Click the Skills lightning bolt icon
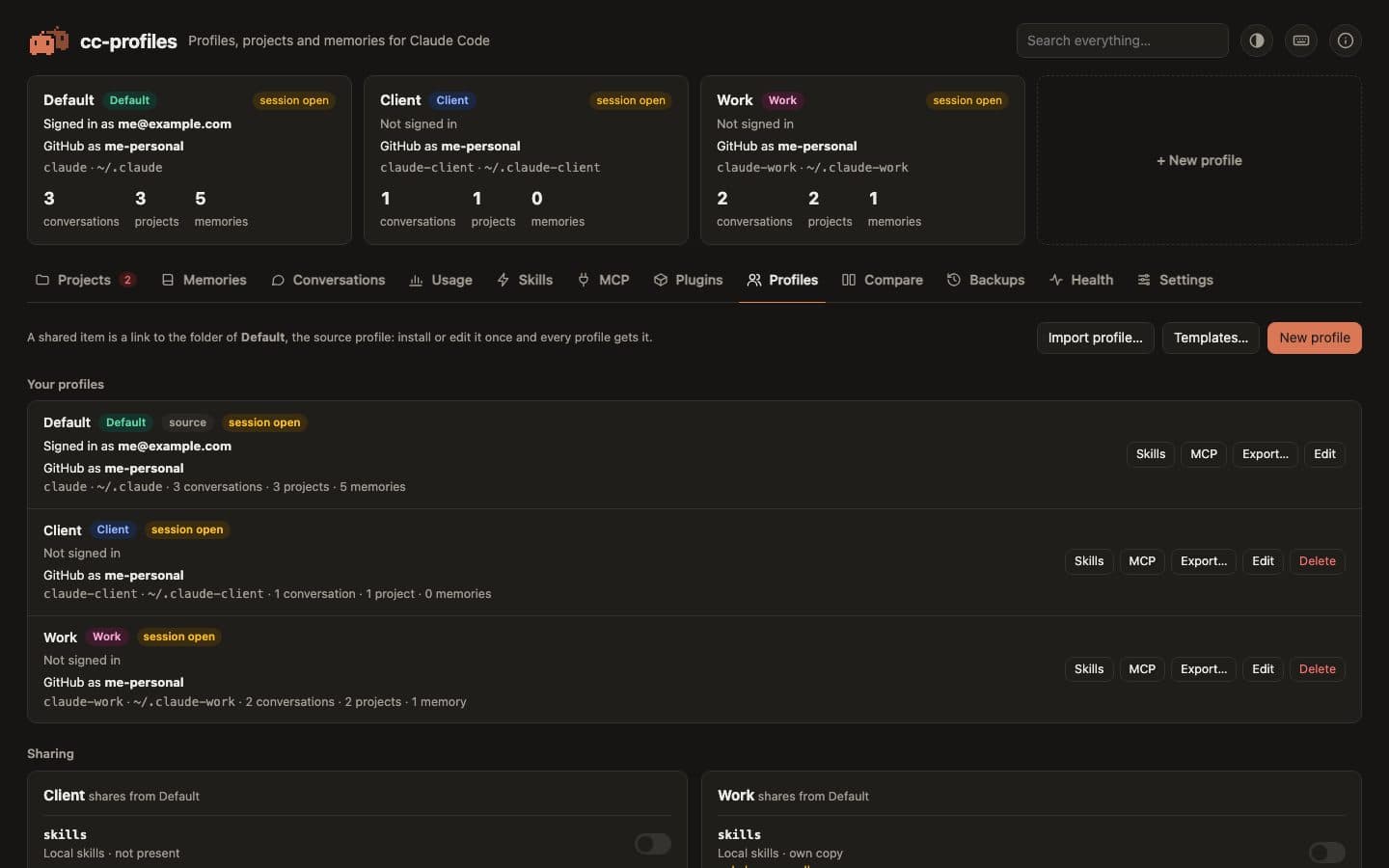The width and height of the screenshot is (1389, 868). point(504,280)
